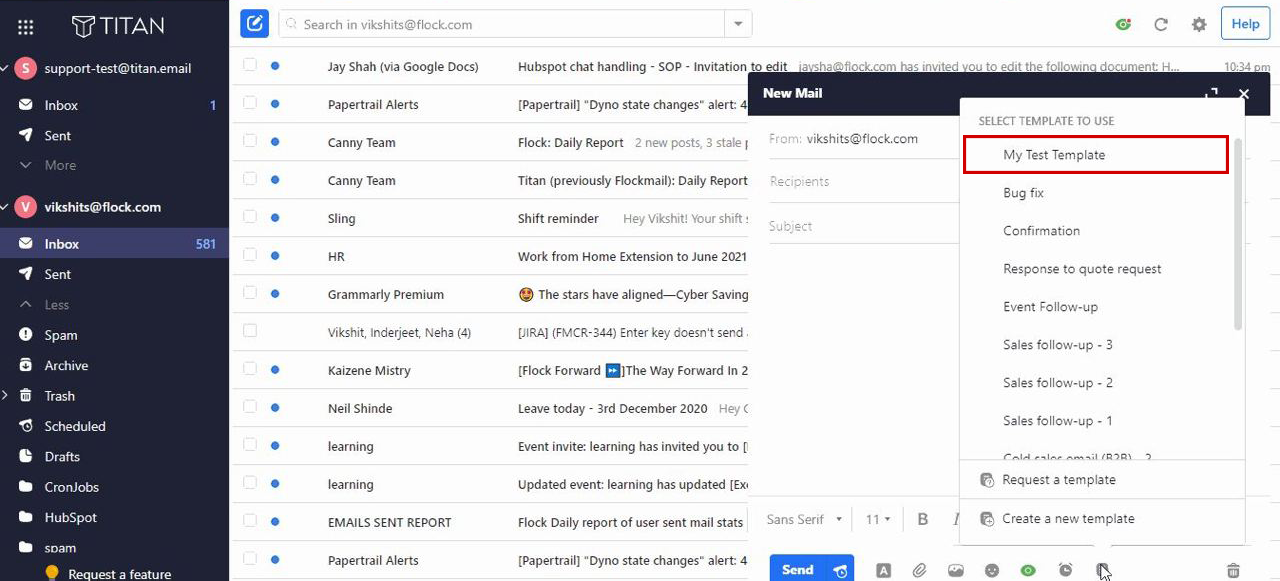Check the Canny Team 'Flock: Daily Report' email
Image resolution: width=1280 pixels, height=581 pixels.
tap(250, 142)
